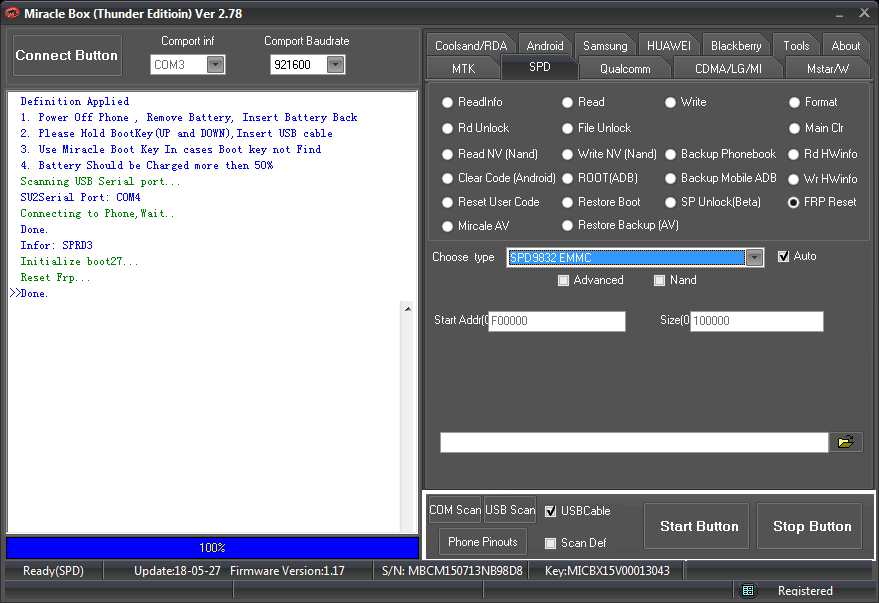This screenshot has width=879, height=603.
Task: Open the Android tab
Action: point(545,45)
